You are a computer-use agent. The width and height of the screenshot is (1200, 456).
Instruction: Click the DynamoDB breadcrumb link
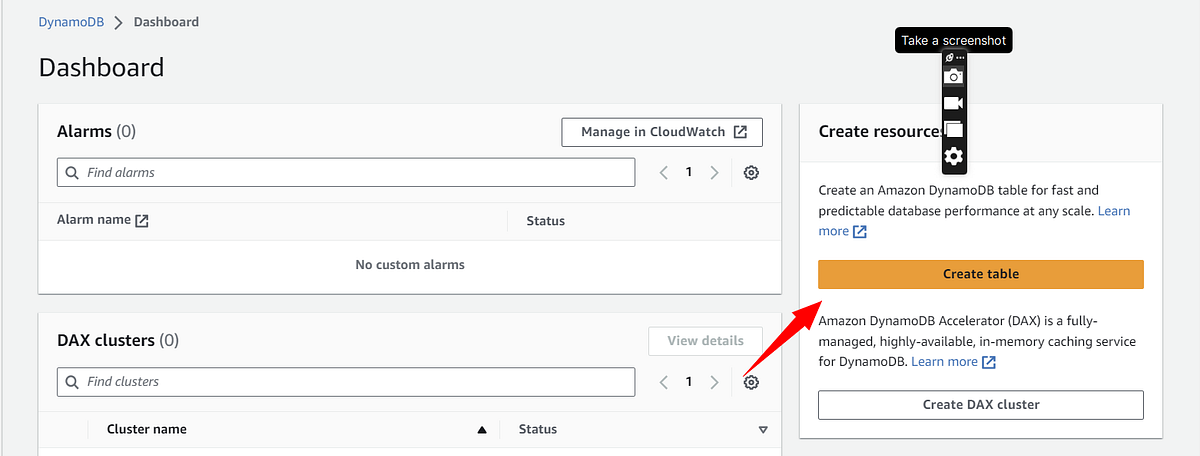[72, 22]
